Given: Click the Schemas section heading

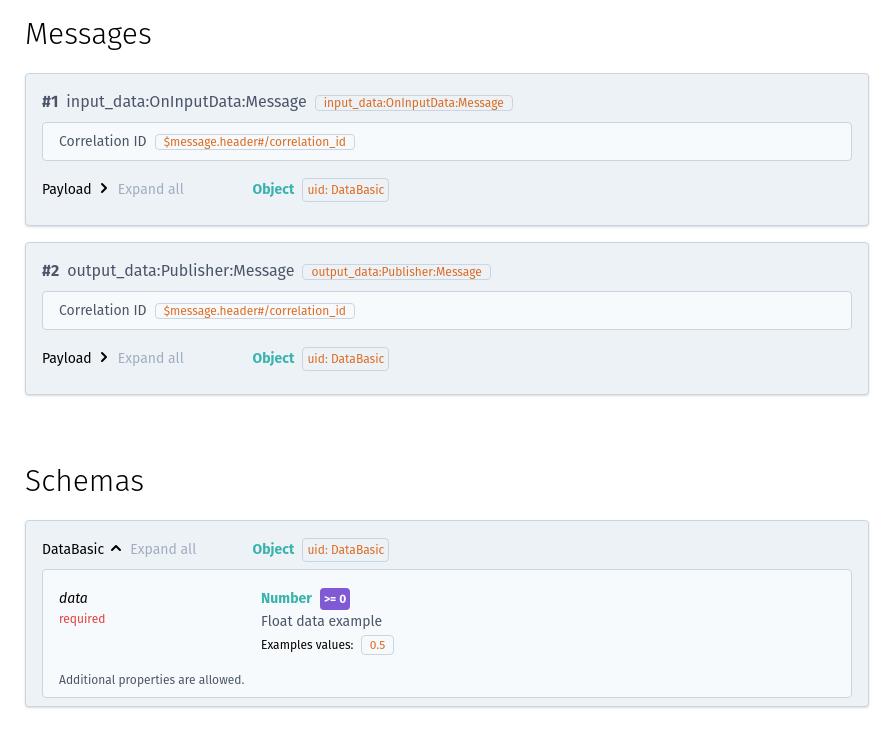Looking at the screenshot, I should 84,481.
